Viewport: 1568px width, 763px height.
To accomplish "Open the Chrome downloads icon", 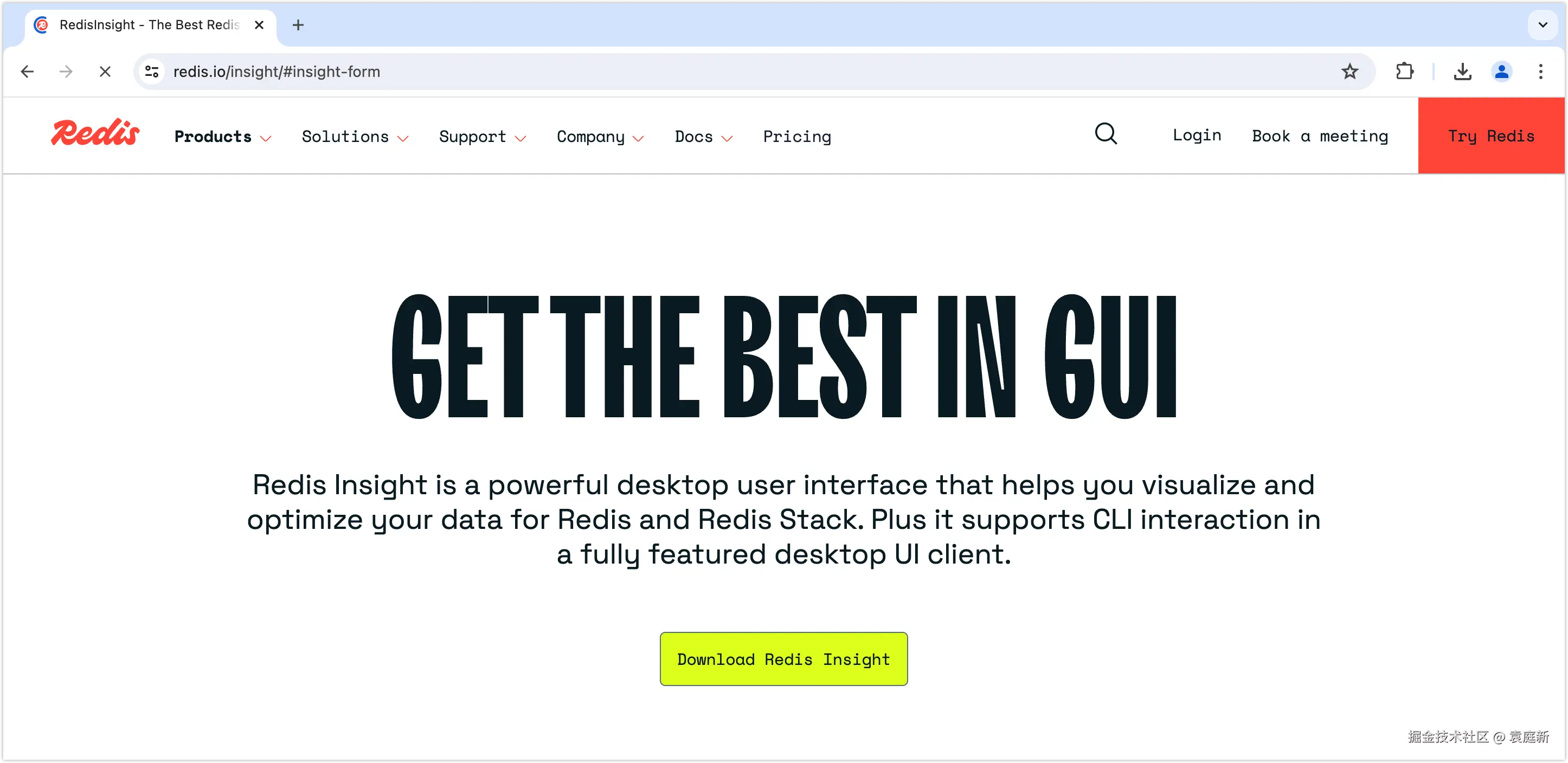I will click(1462, 72).
